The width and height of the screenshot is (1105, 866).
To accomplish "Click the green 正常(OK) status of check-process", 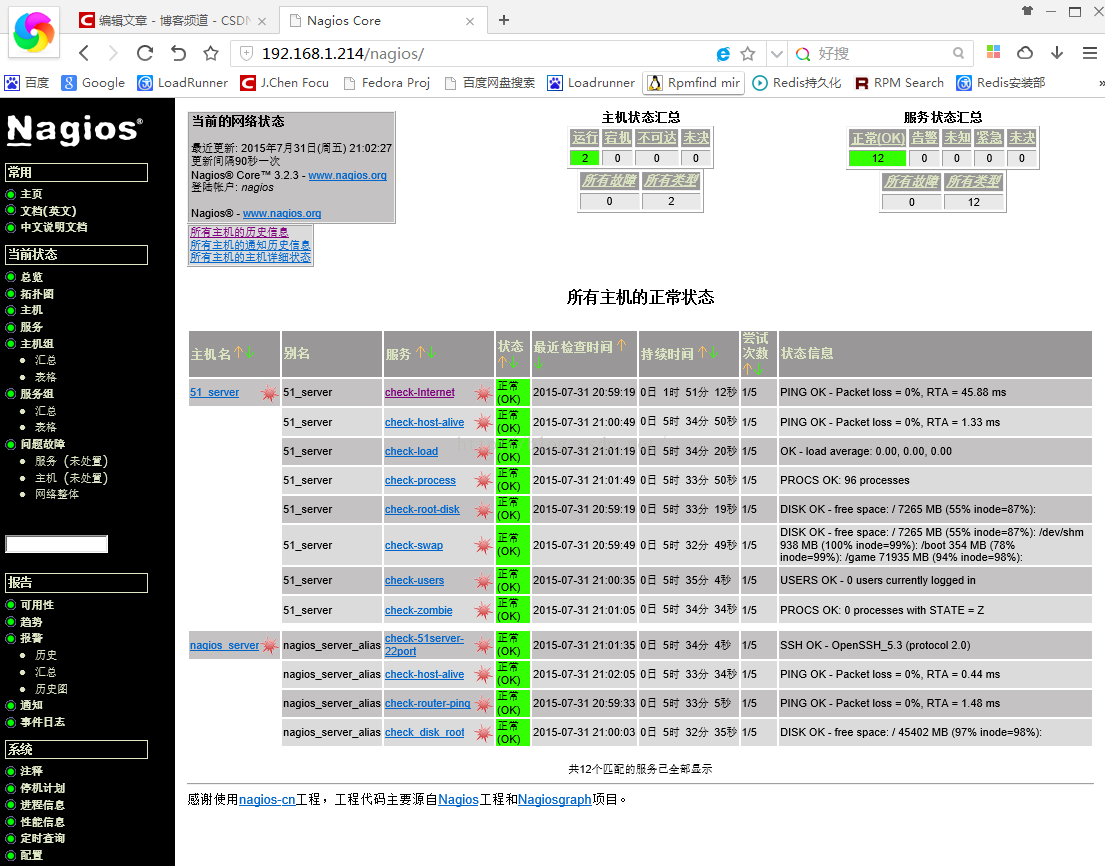I will click(512, 480).
